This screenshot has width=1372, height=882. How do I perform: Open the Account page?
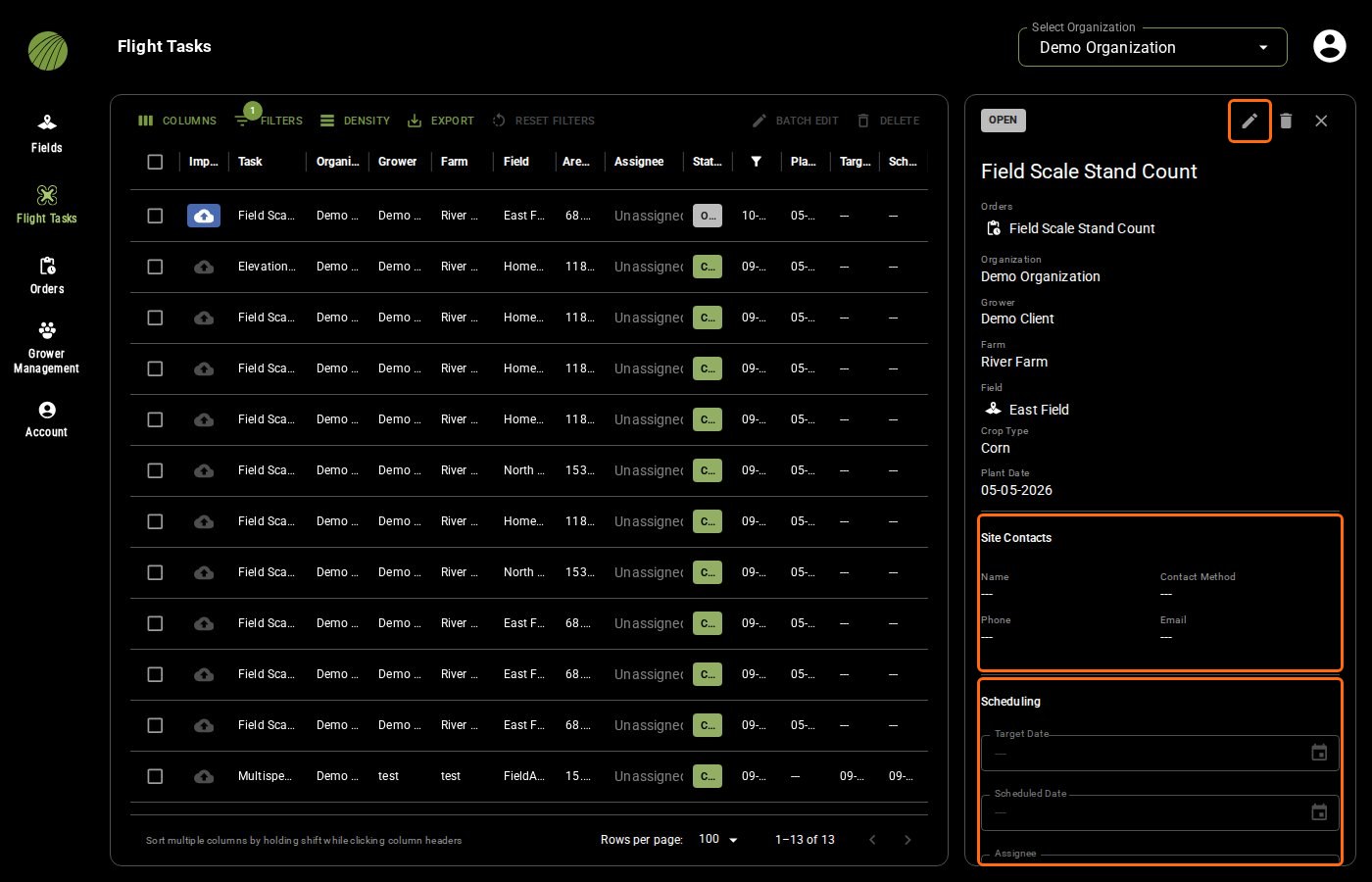(x=46, y=418)
